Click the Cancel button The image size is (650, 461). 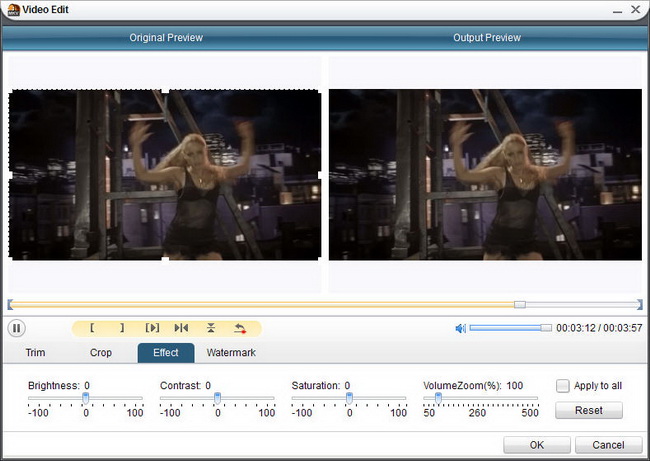608,445
